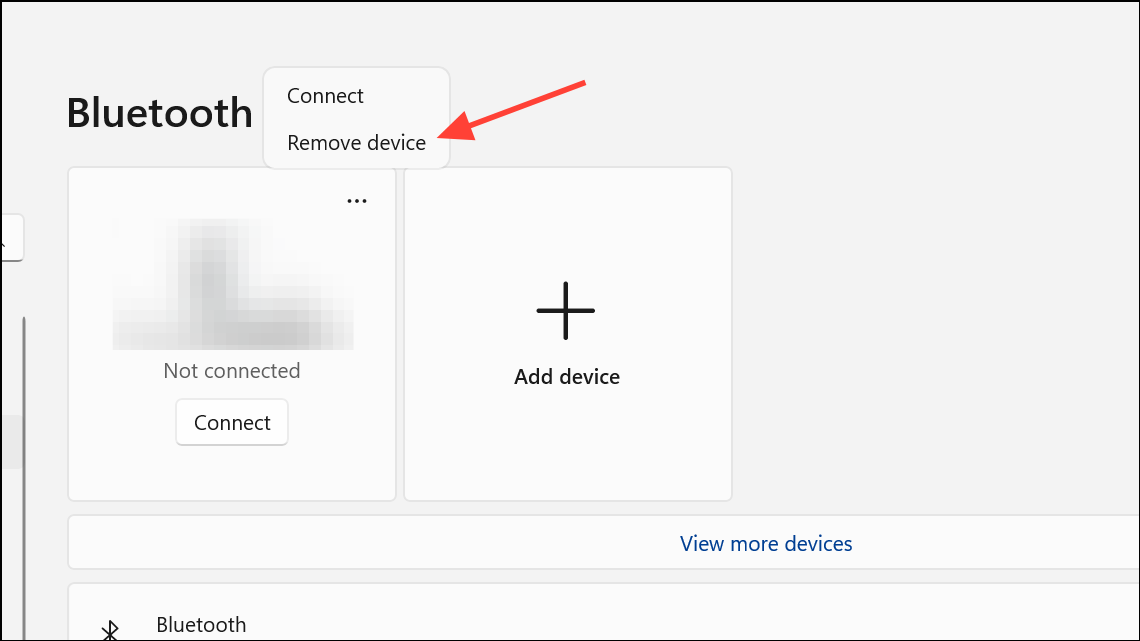Click the Bluetooth row label text
The width and height of the screenshot is (1140, 641).
201,624
